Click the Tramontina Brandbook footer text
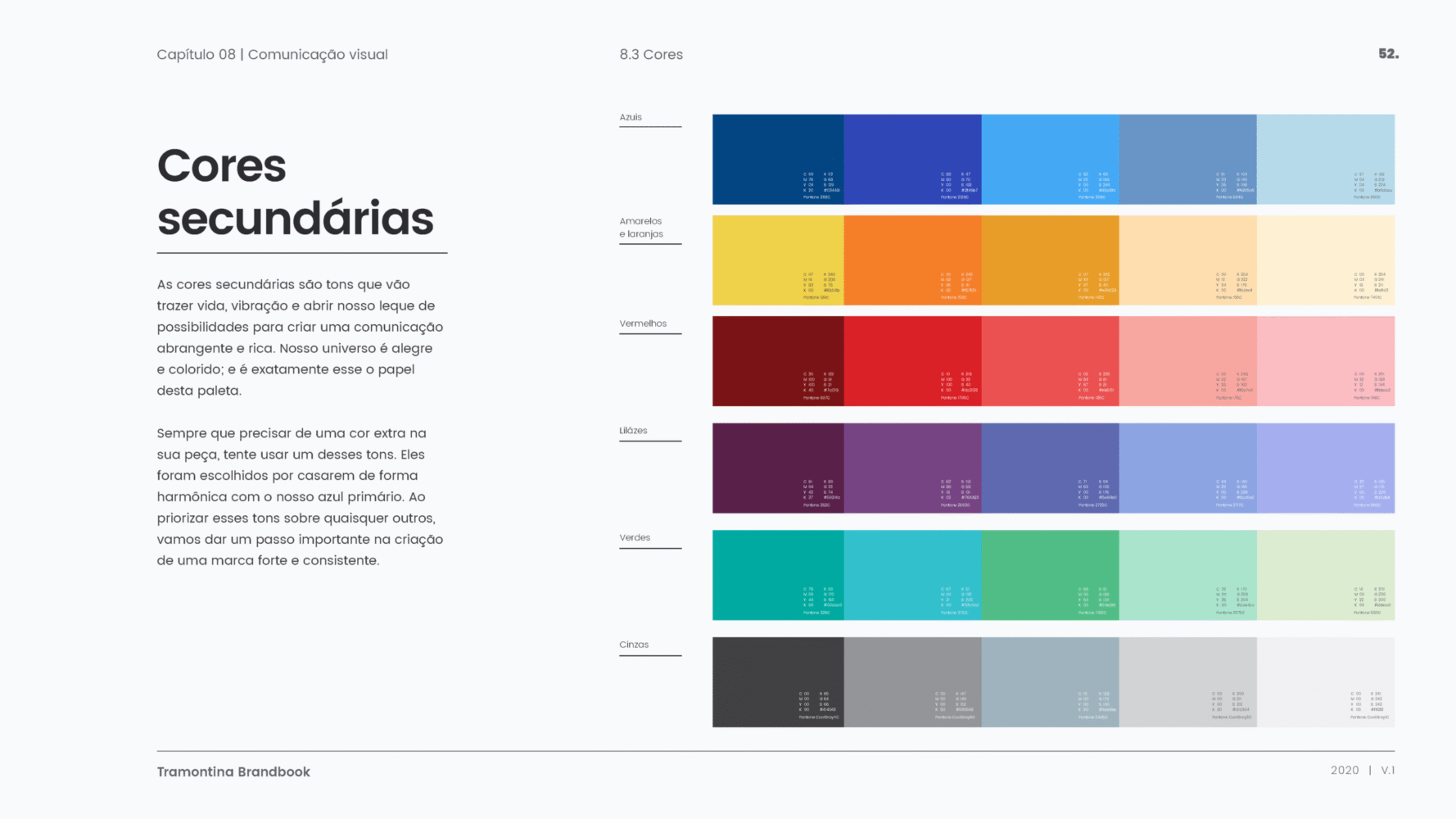The width and height of the screenshot is (1456, 819). (233, 771)
